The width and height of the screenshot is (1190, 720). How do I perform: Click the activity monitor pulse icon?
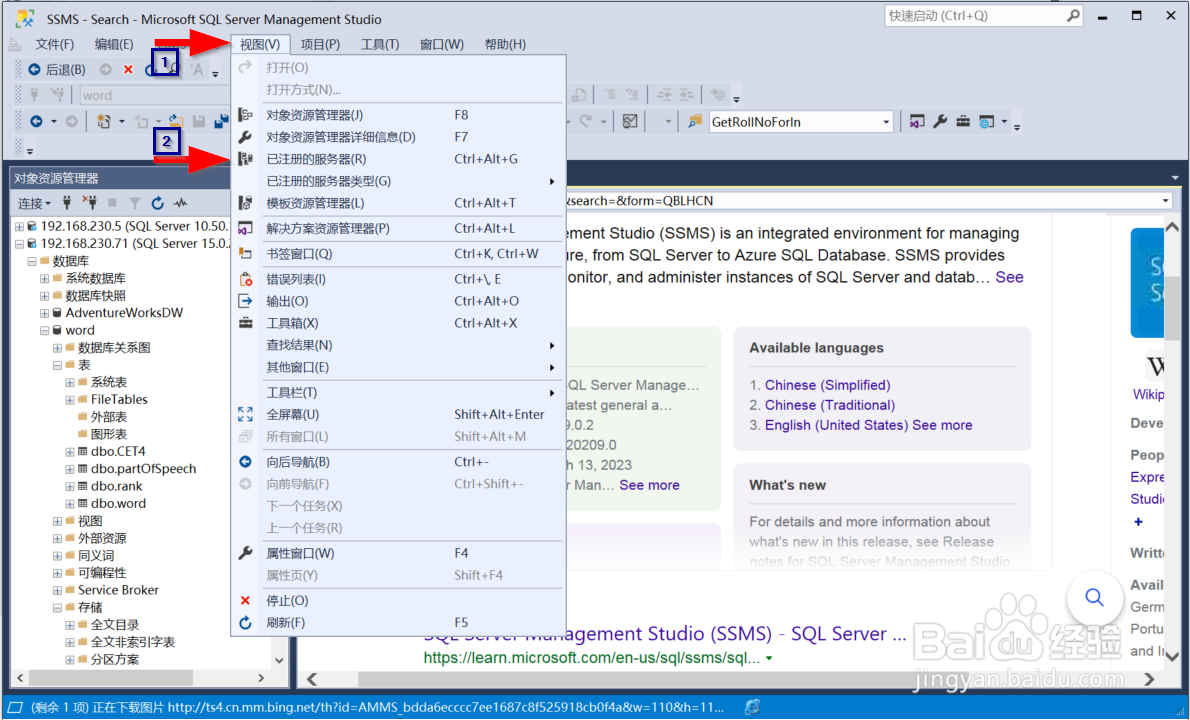[180, 203]
